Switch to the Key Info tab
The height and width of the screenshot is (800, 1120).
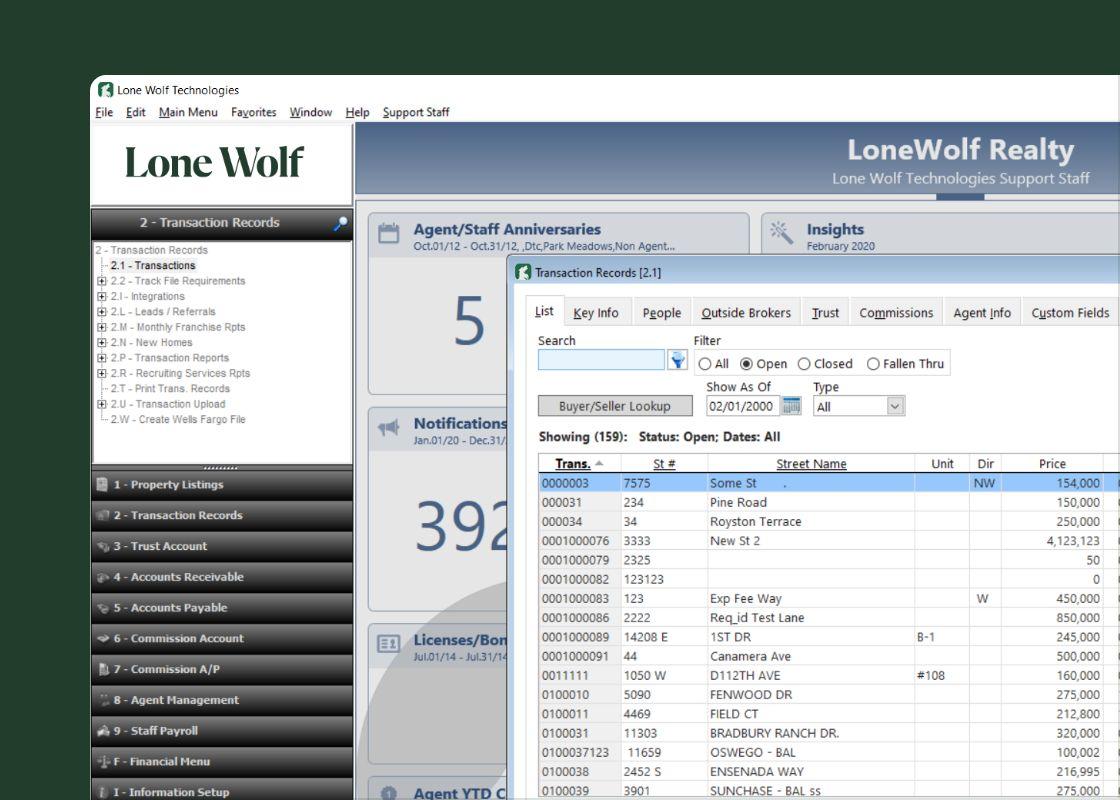[596, 313]
